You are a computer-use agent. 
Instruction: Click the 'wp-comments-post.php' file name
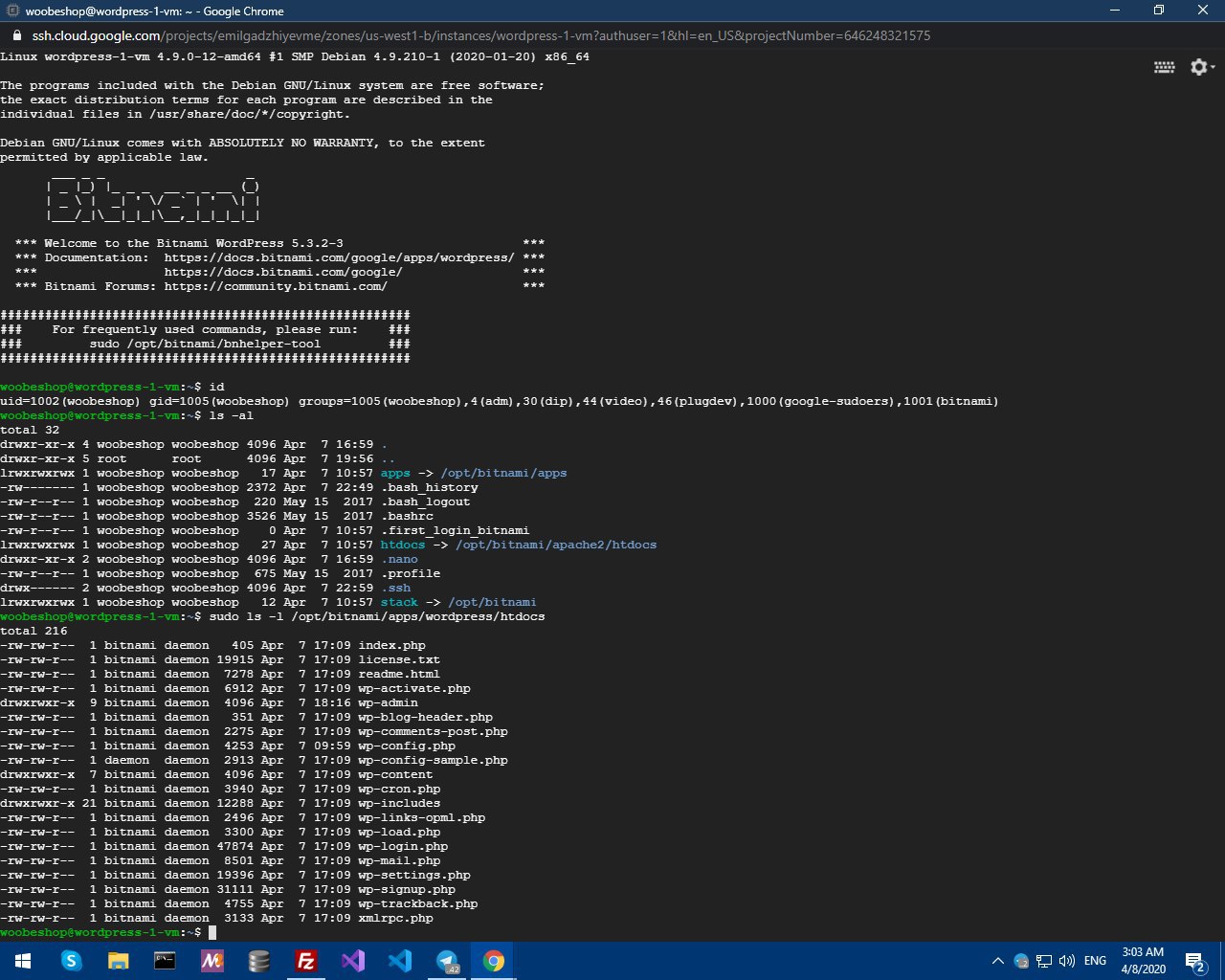[x=434, y=731]
